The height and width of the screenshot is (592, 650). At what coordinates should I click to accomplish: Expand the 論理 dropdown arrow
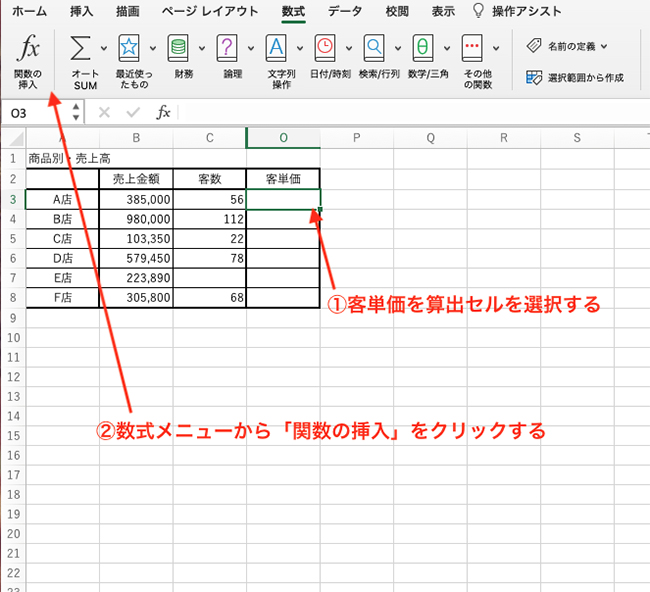tap(251, 49)
